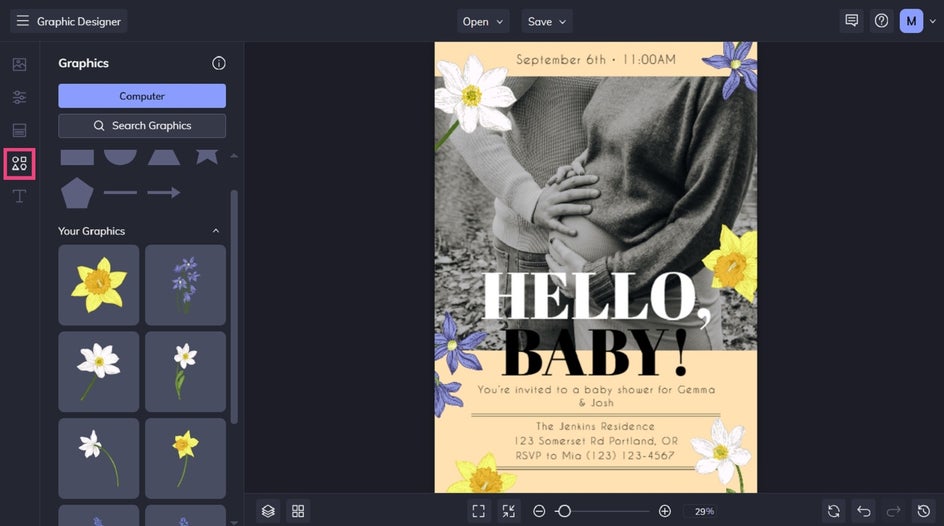Add the rectangle shape
The width and height of the screenshot is (944, 526).
pyautogui.click(x=77, y=157)
